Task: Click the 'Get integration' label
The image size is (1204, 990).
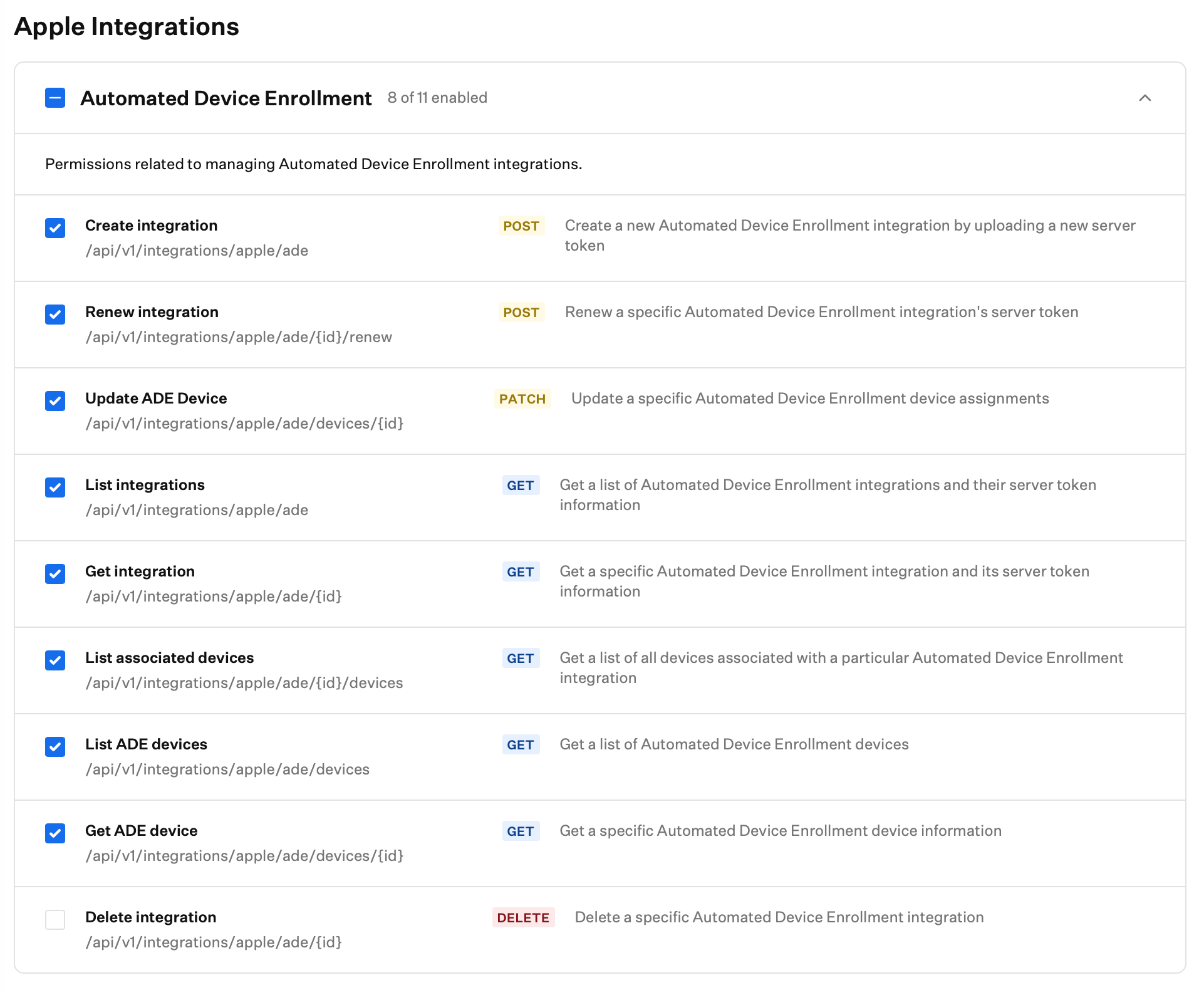Action: point(140,571)
